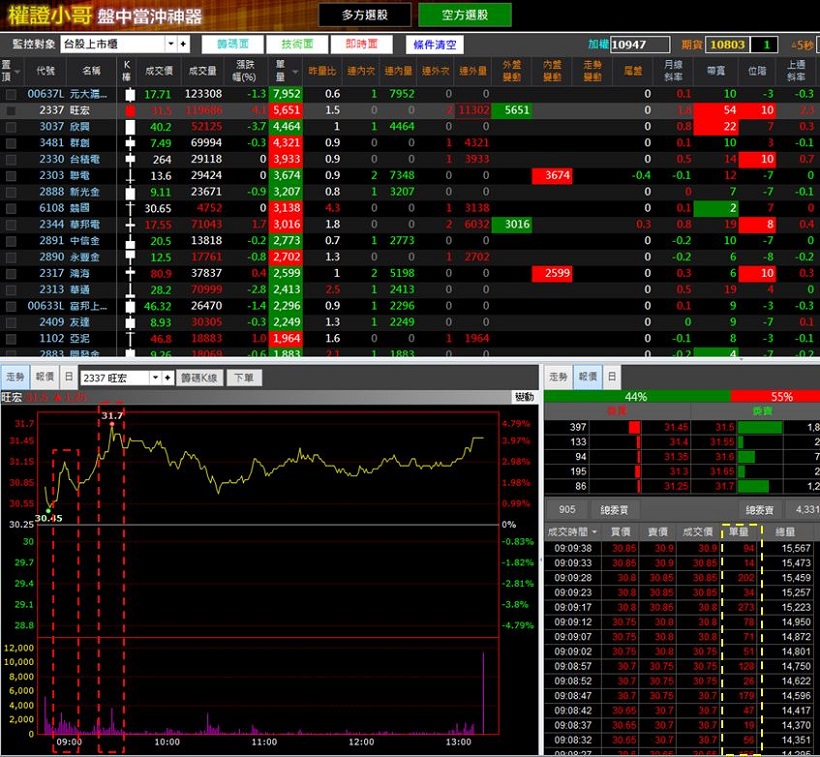820x757 pixels.
Task: Click the 技術面 filter button
Action: [297, 44]
